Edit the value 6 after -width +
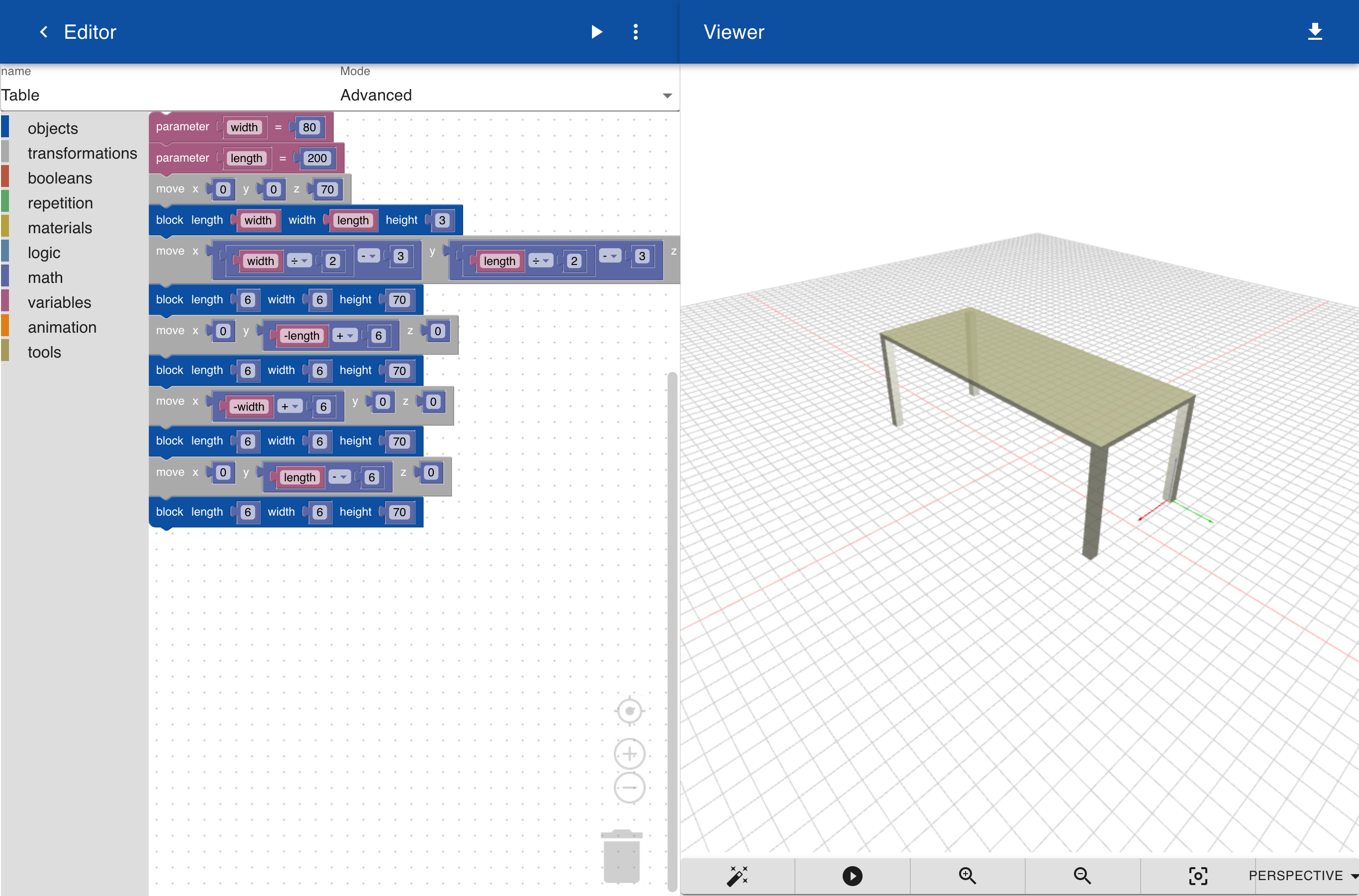Image resolution: width=1359 pixels, height=896 pixels. click(323, 406)
